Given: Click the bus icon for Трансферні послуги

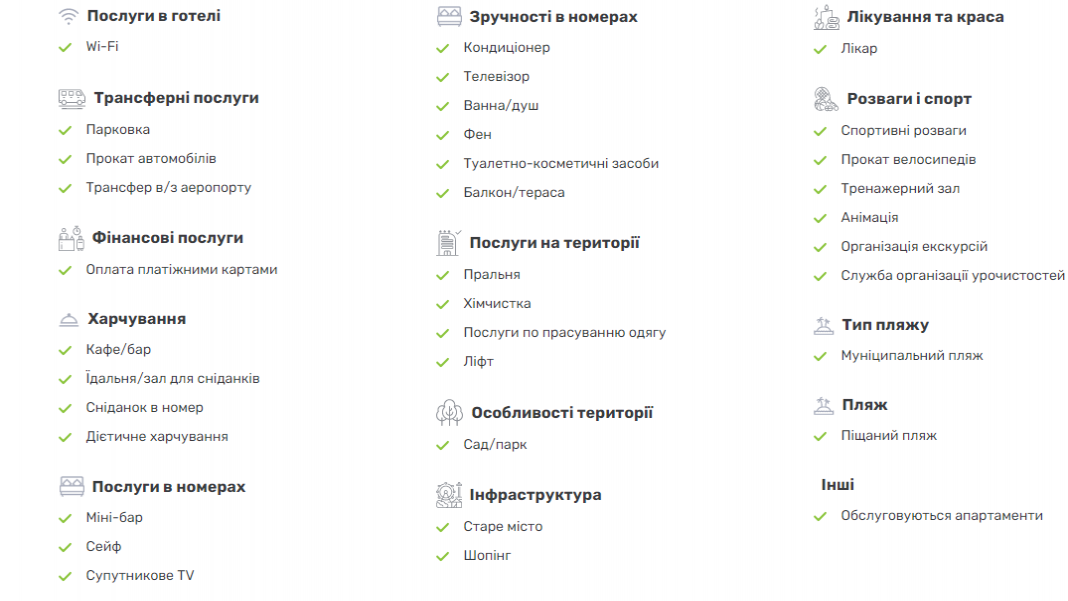Looking at the screenshot, I should (72, 99).
